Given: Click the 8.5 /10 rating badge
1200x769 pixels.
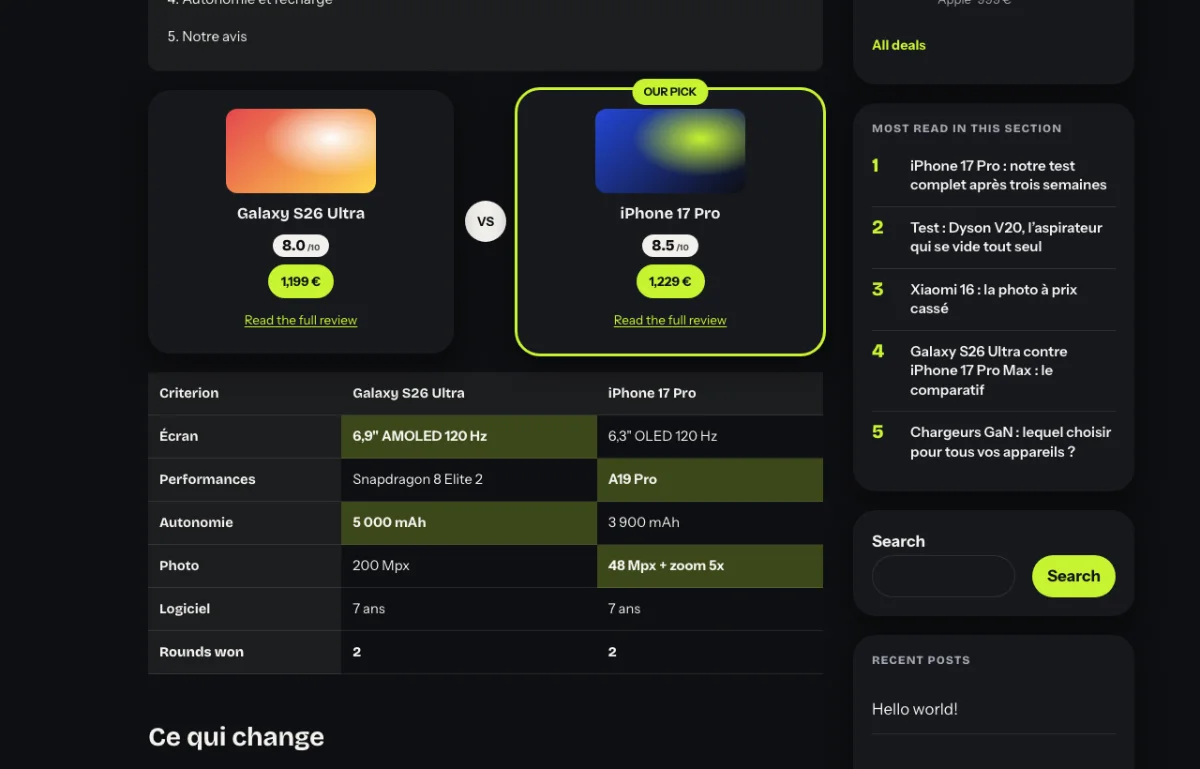Looking at the screenshot, I should point(670,246).
